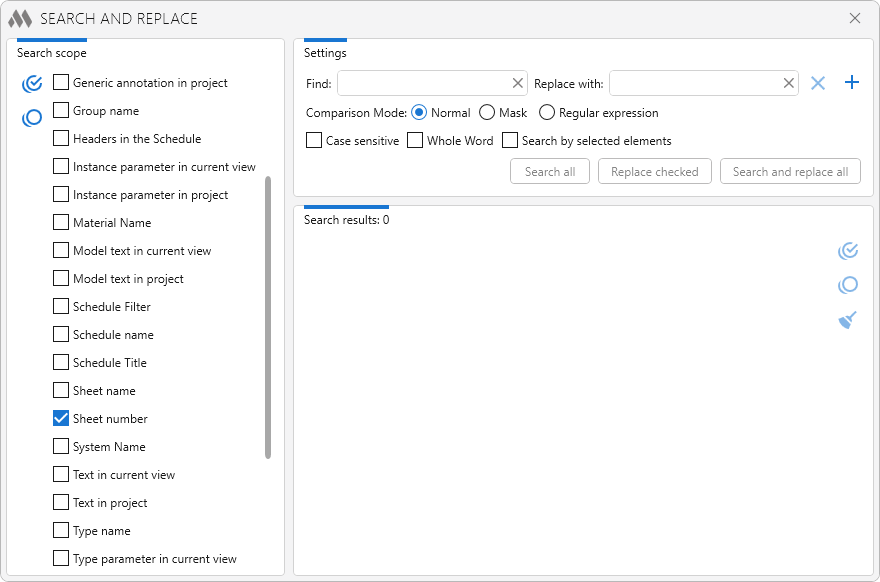Viewport: 880px width, 582px height.
Task: Click uncheck-all icon in Search scope panel
Action: 32,118
